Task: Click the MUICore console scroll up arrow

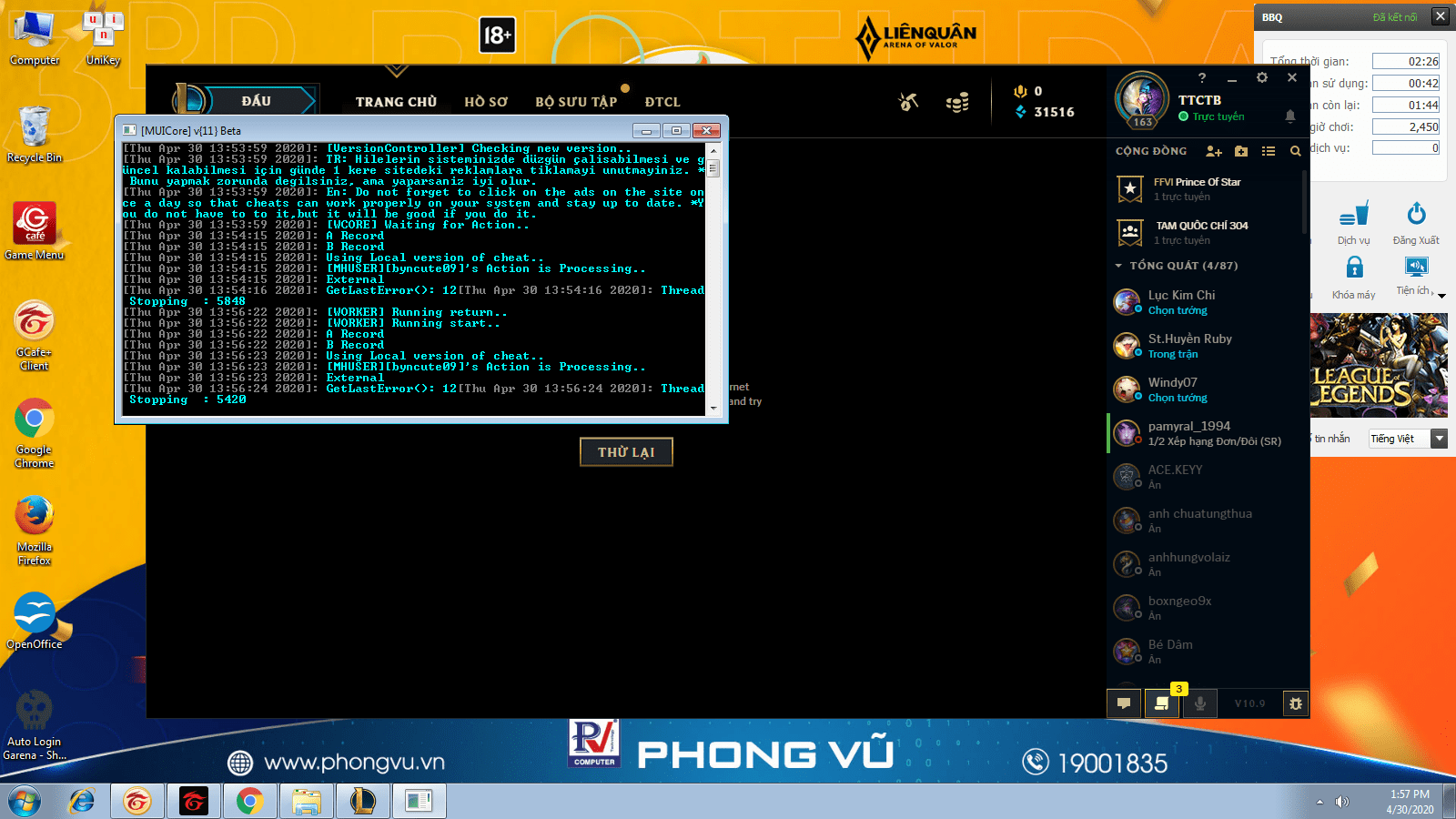Action: tap(713, 150)
